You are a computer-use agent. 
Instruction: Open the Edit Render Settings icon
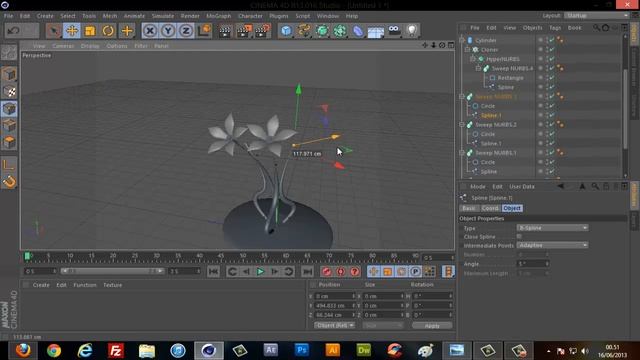click(x=262, y=31)
